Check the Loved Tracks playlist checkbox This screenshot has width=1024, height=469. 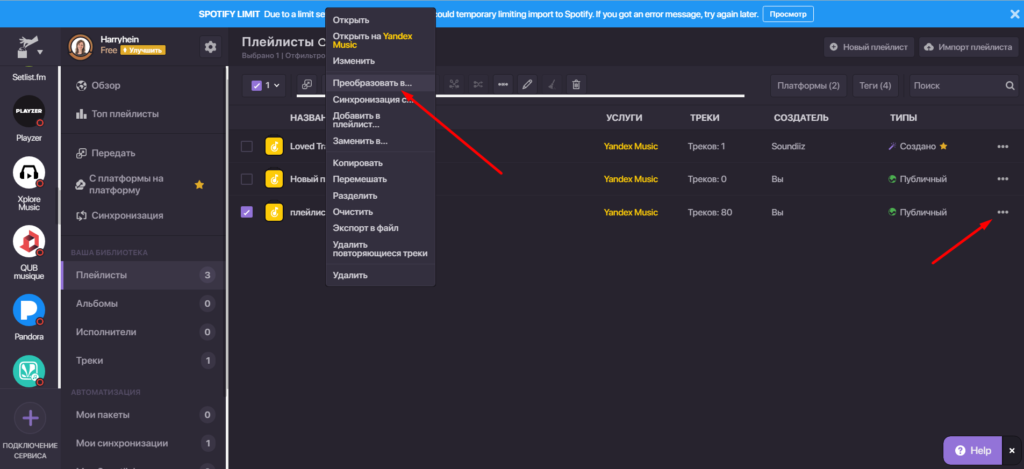coord(247,146)
